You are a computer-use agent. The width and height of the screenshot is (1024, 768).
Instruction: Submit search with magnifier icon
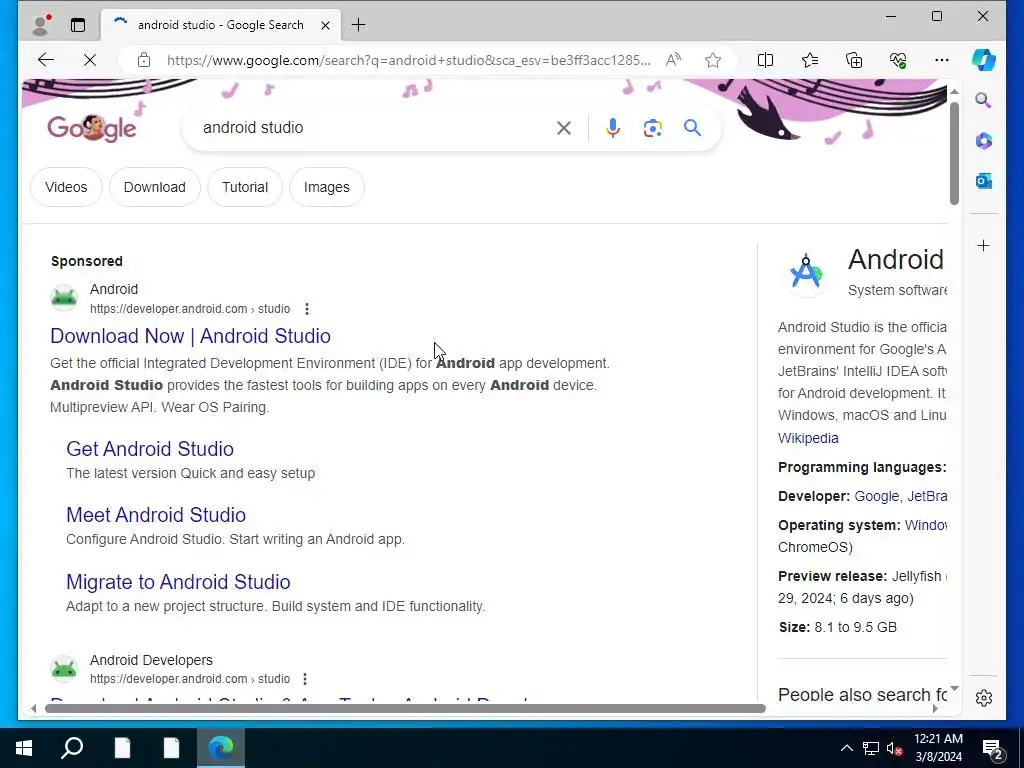[x=692, y=128]
